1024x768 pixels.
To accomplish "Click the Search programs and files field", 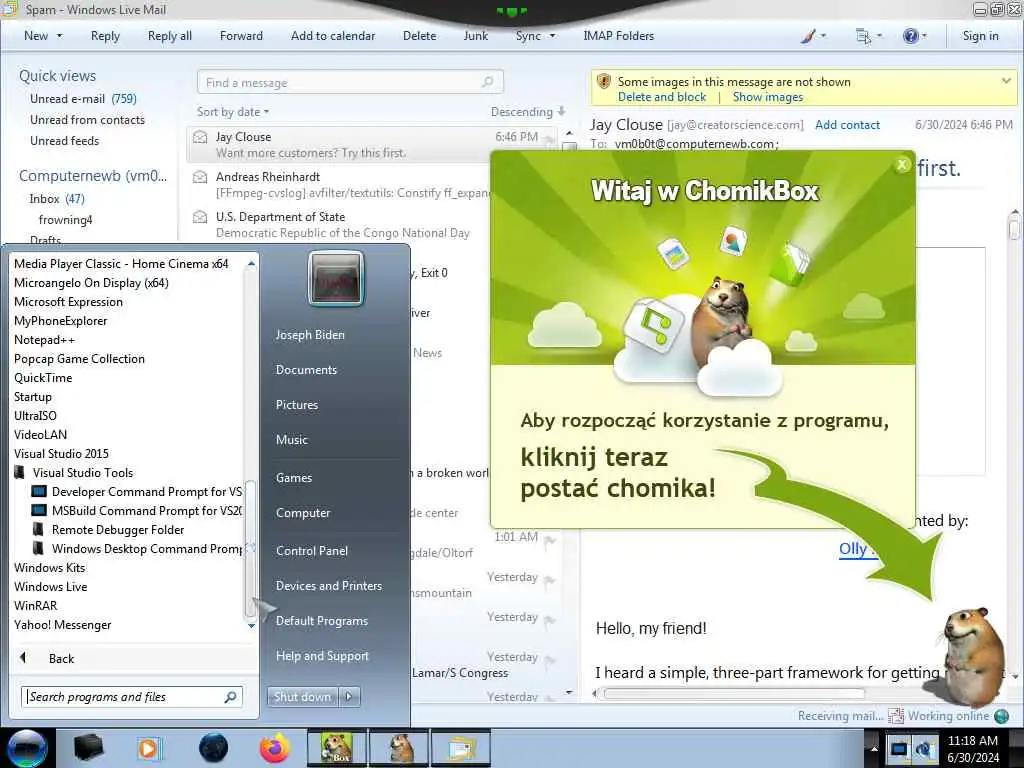I will click(132, 697).
